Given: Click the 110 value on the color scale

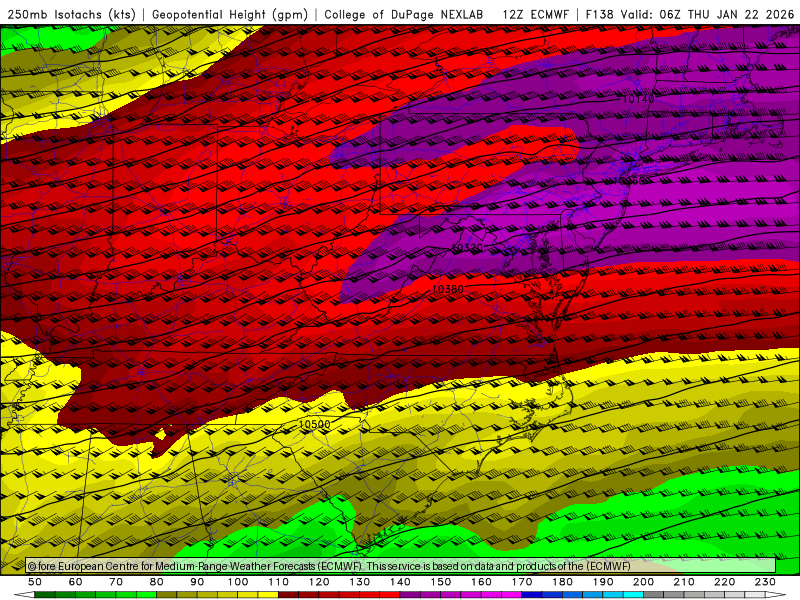Looking at the screenshot, I should pyautogui.click(x=278, y=582).
